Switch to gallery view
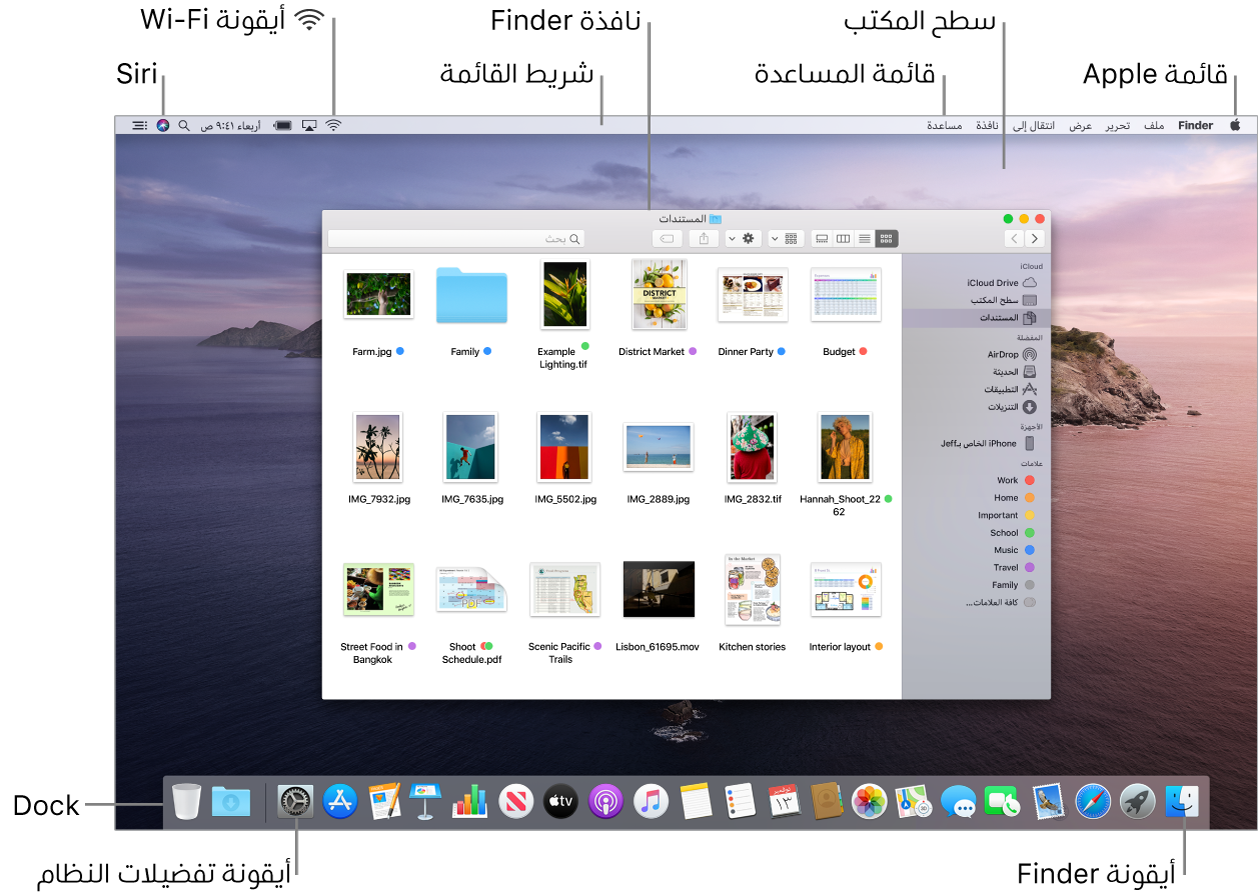 822,238
